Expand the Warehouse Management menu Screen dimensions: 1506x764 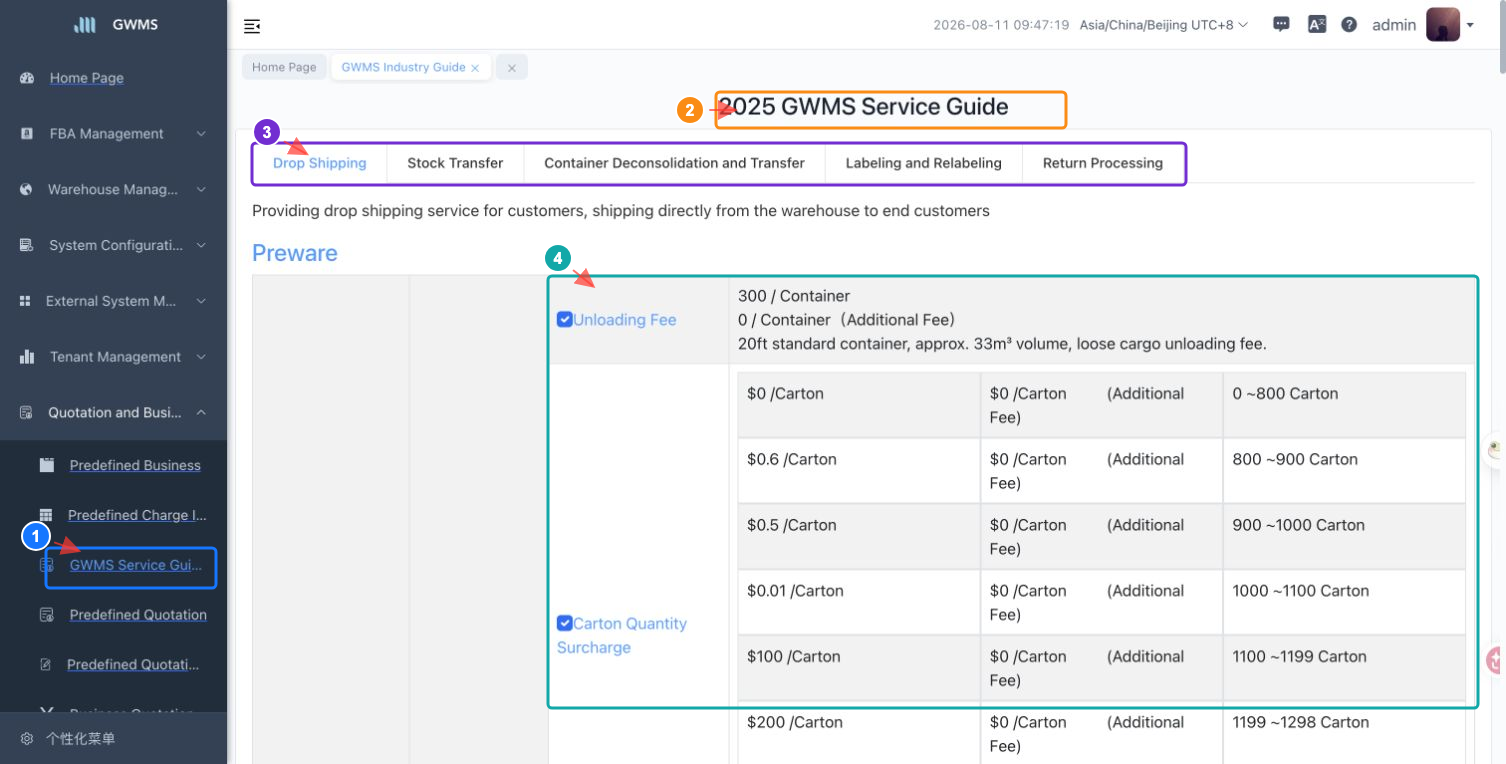(x=201, y=190)
